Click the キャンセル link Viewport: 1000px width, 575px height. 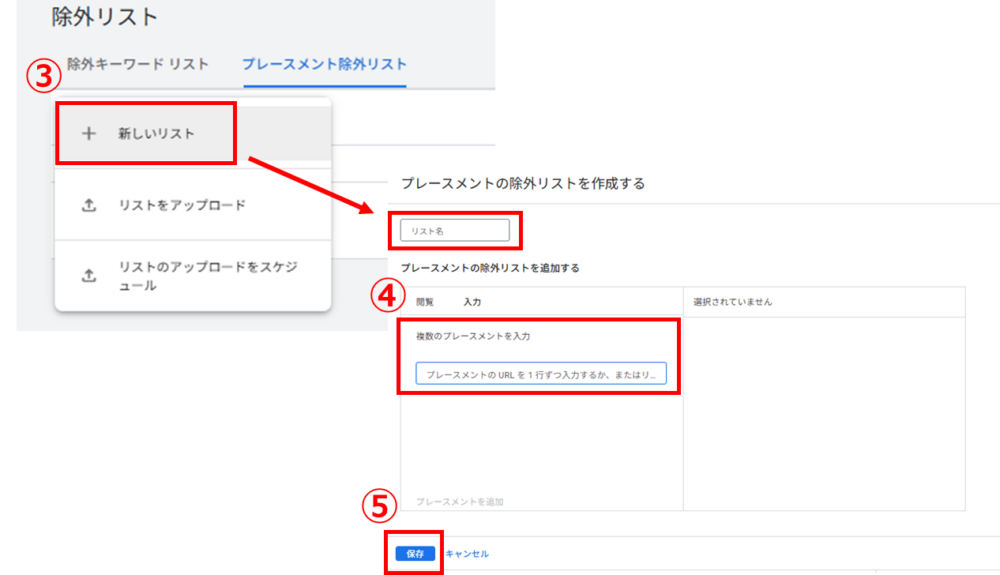[467, 553]
